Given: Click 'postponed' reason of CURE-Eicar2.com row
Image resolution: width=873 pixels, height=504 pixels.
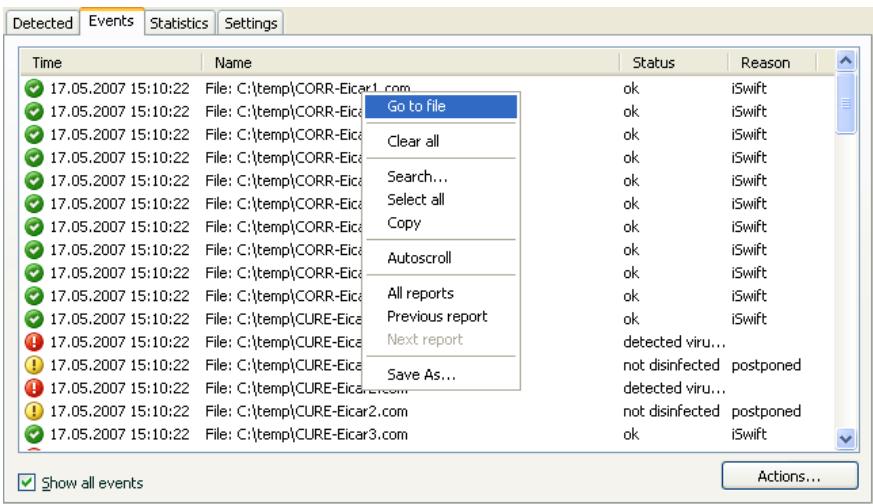Looking at the screenshot, I should 766,411.
